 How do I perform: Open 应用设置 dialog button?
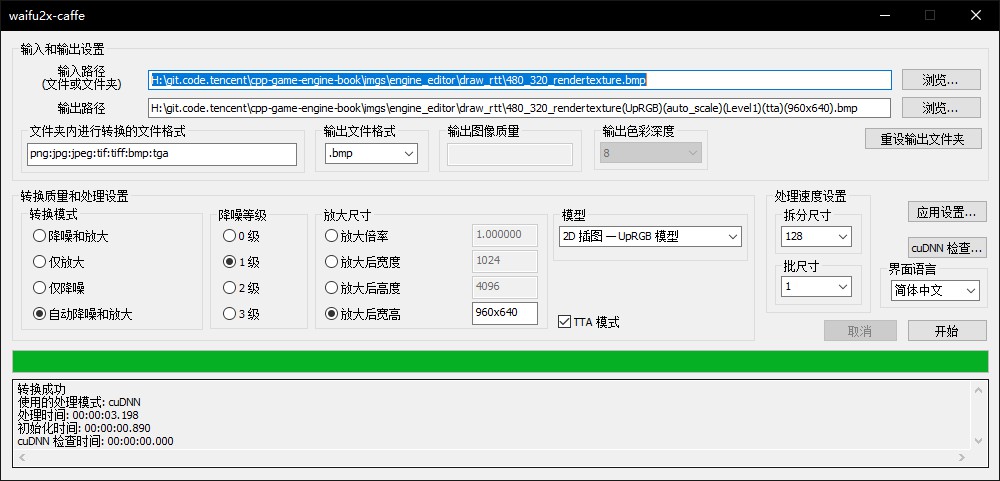click(x=946, y=212)
